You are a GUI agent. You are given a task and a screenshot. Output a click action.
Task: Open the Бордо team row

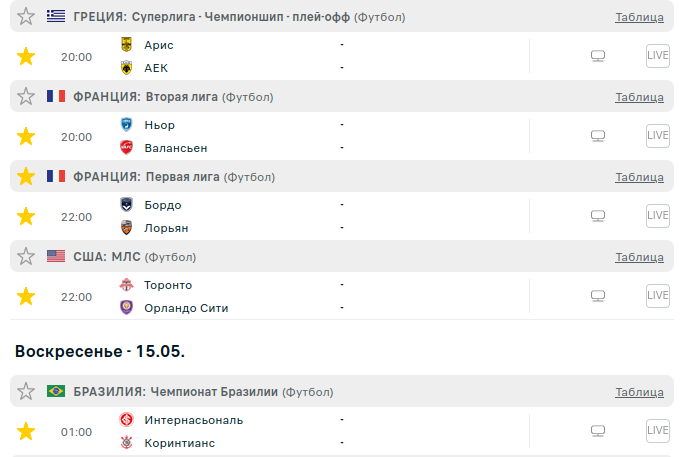coord(163,205)
